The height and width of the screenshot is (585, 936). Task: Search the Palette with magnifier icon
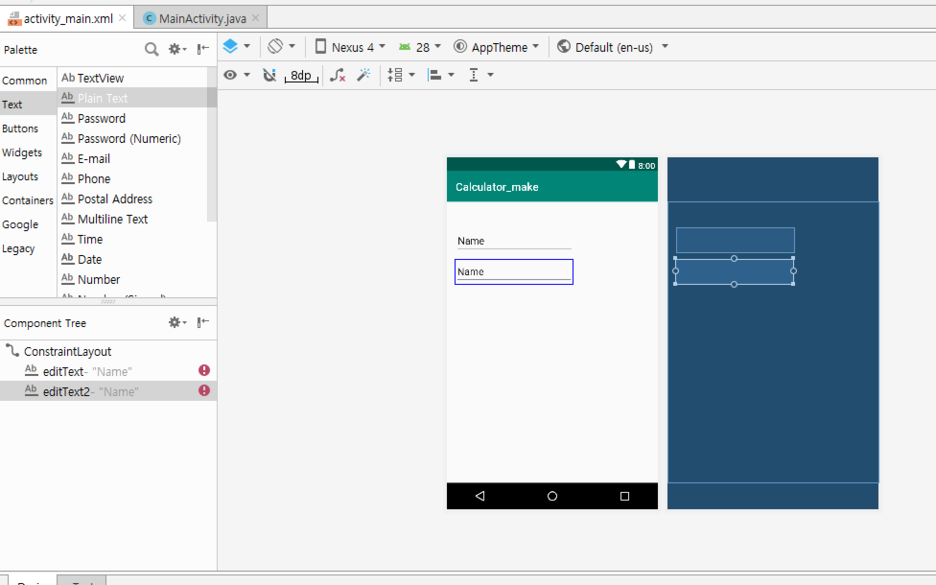(152, 50)
